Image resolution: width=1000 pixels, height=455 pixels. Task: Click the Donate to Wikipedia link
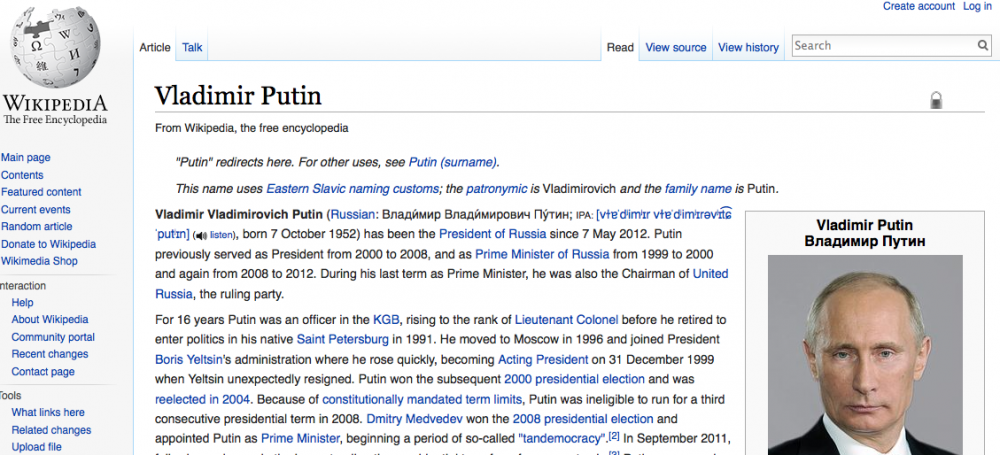tap(48, 244)
